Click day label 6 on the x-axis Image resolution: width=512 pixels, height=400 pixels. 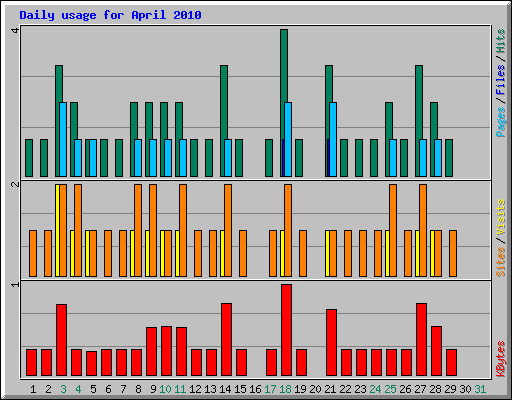tap(108, 389)
